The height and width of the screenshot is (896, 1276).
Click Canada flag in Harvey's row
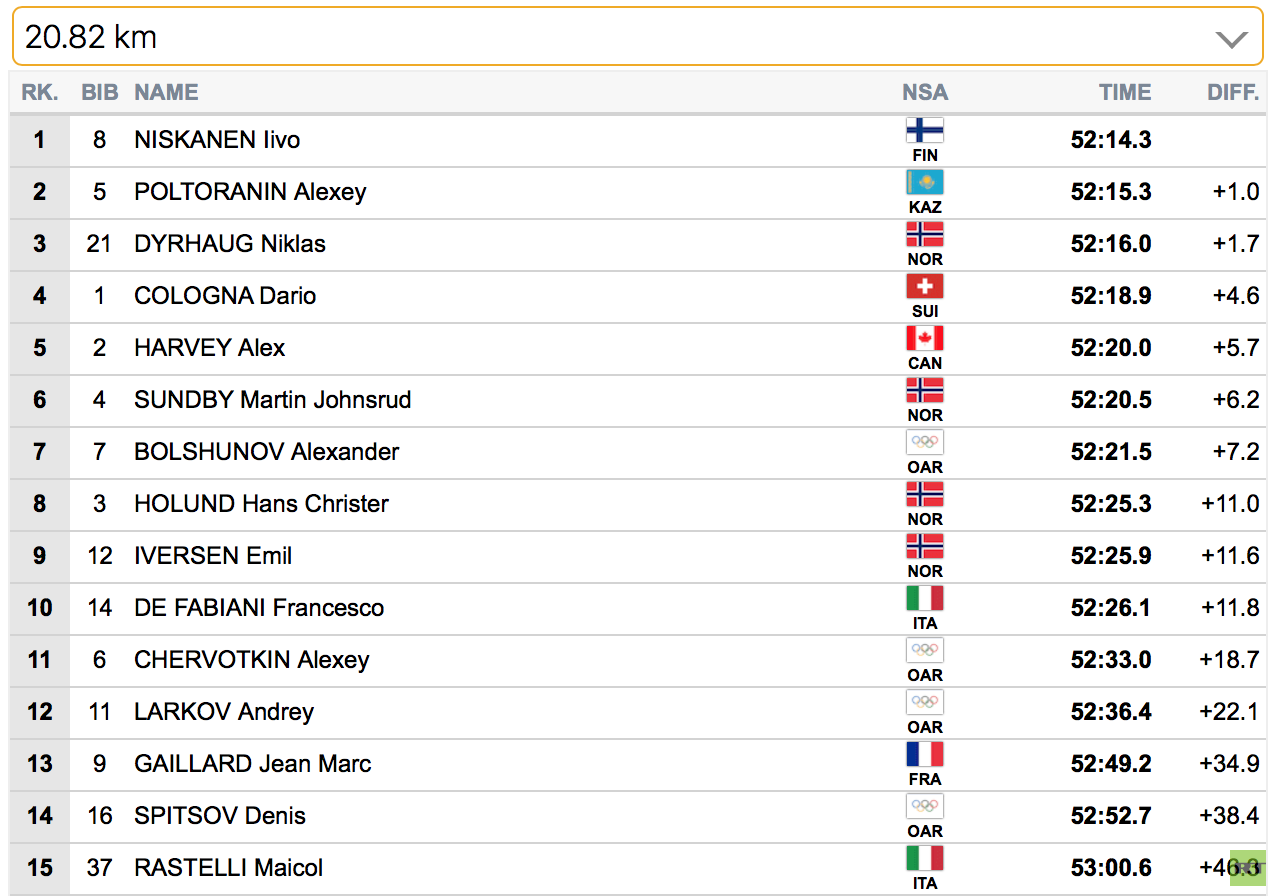click(x=925, y=339)
